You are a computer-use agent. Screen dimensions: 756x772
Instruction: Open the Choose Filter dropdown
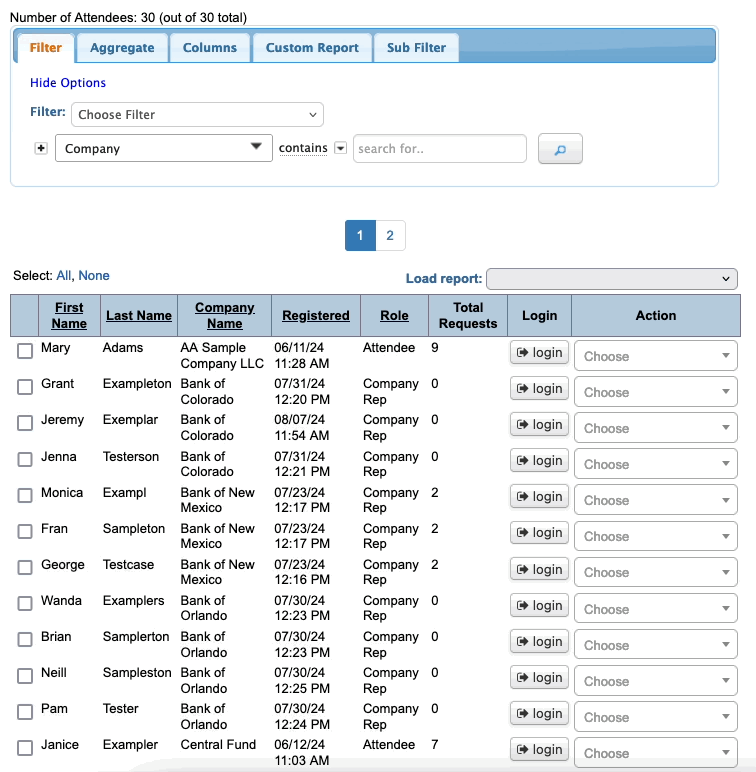[x=197, y=114]
